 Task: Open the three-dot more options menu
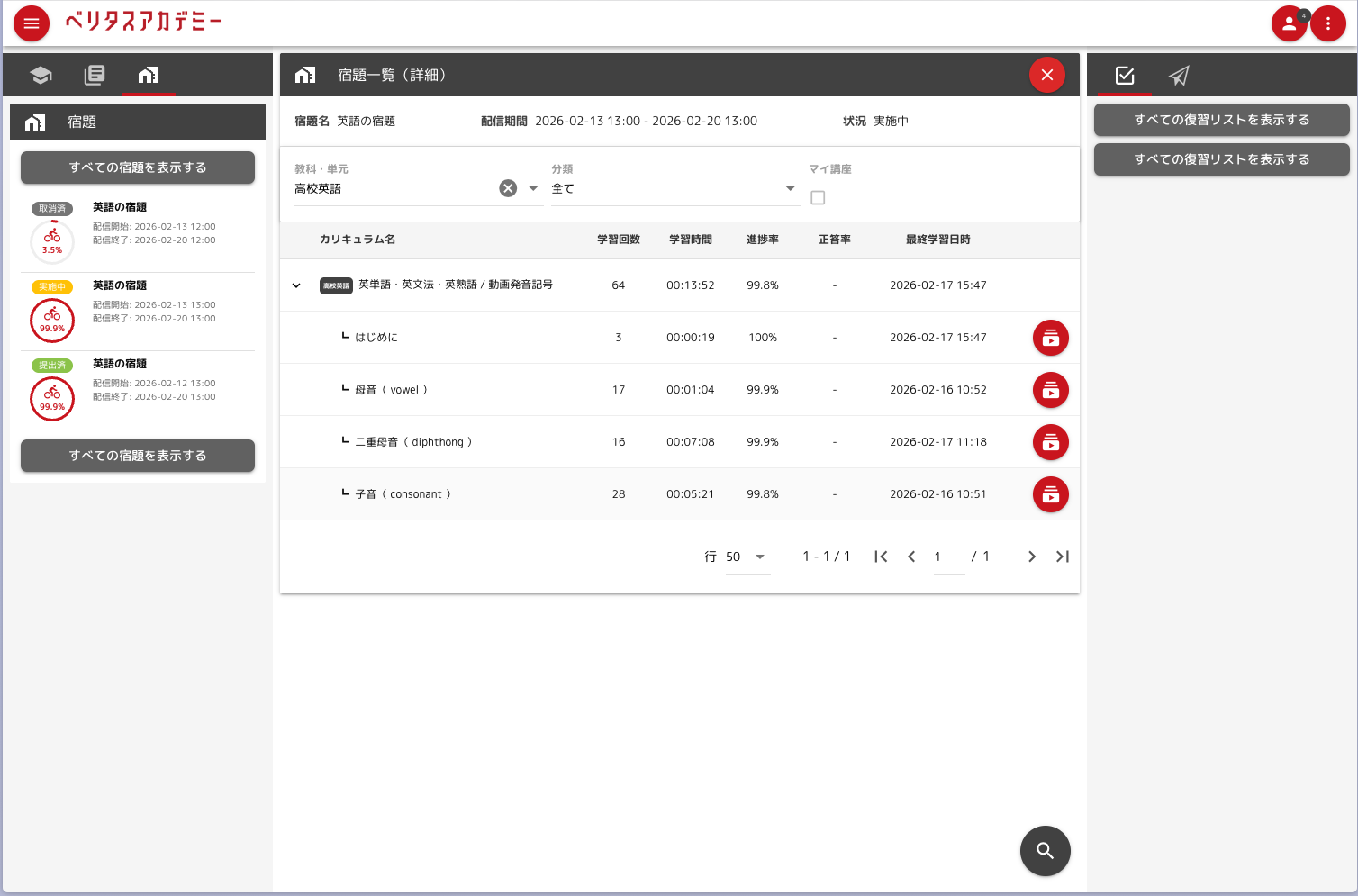tap(1328, 23)
